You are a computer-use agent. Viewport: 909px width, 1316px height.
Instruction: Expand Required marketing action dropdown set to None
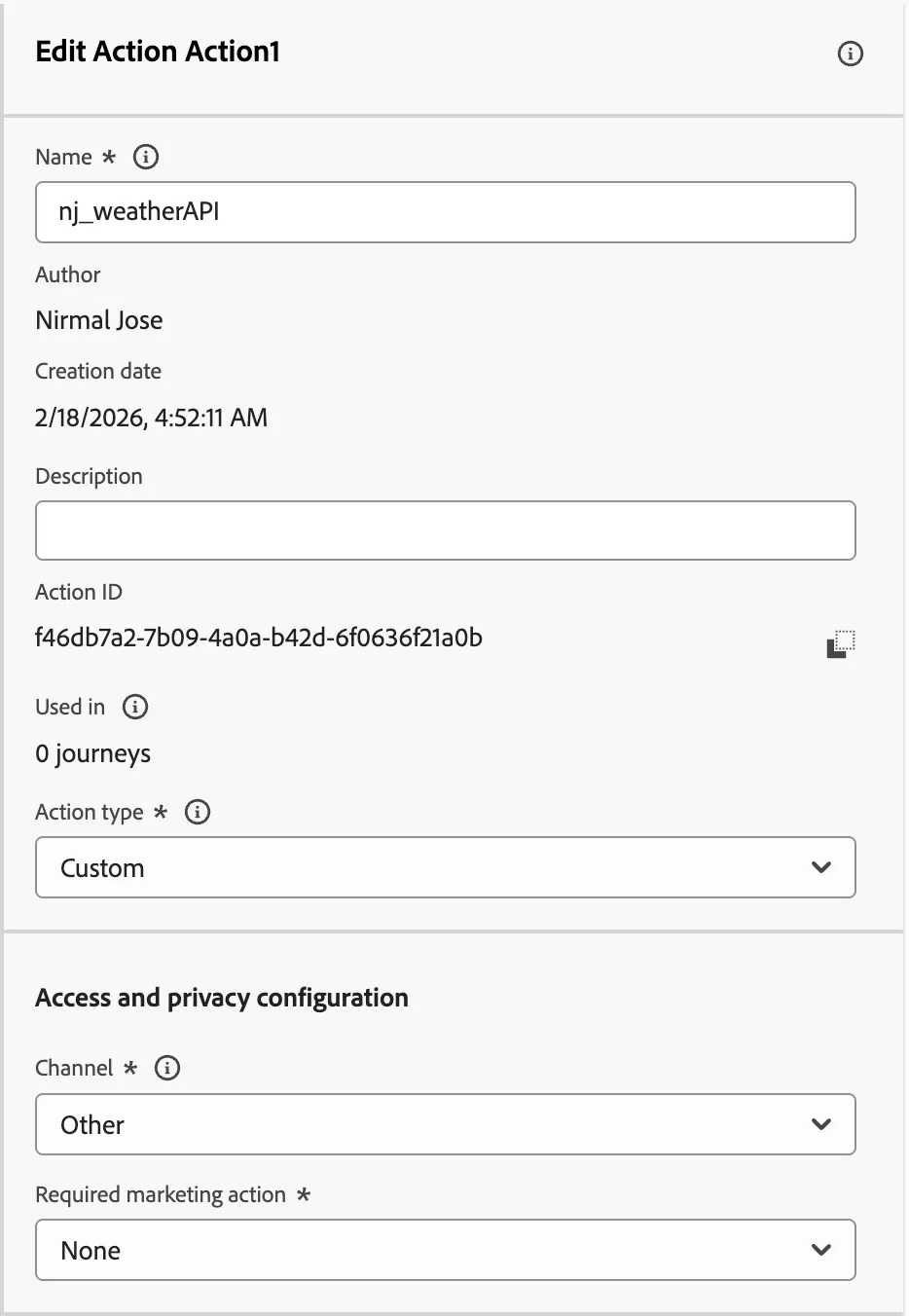pos(446,1250)
